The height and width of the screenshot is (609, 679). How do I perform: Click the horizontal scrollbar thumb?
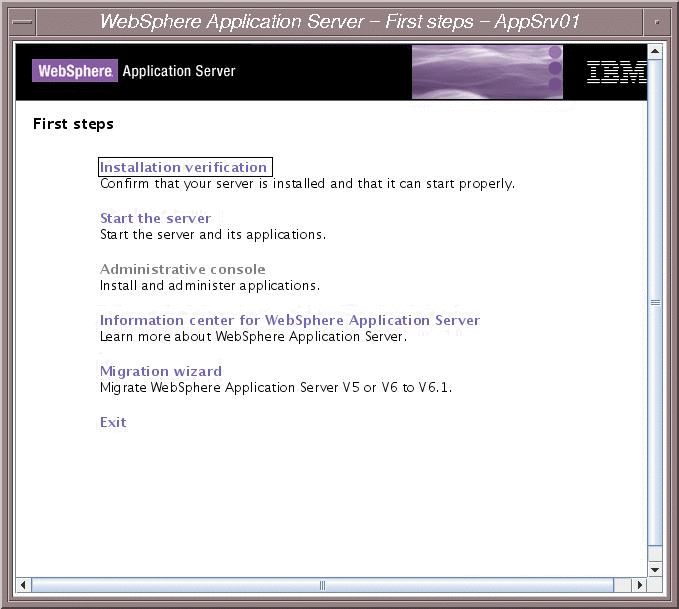tap(322, 584)
